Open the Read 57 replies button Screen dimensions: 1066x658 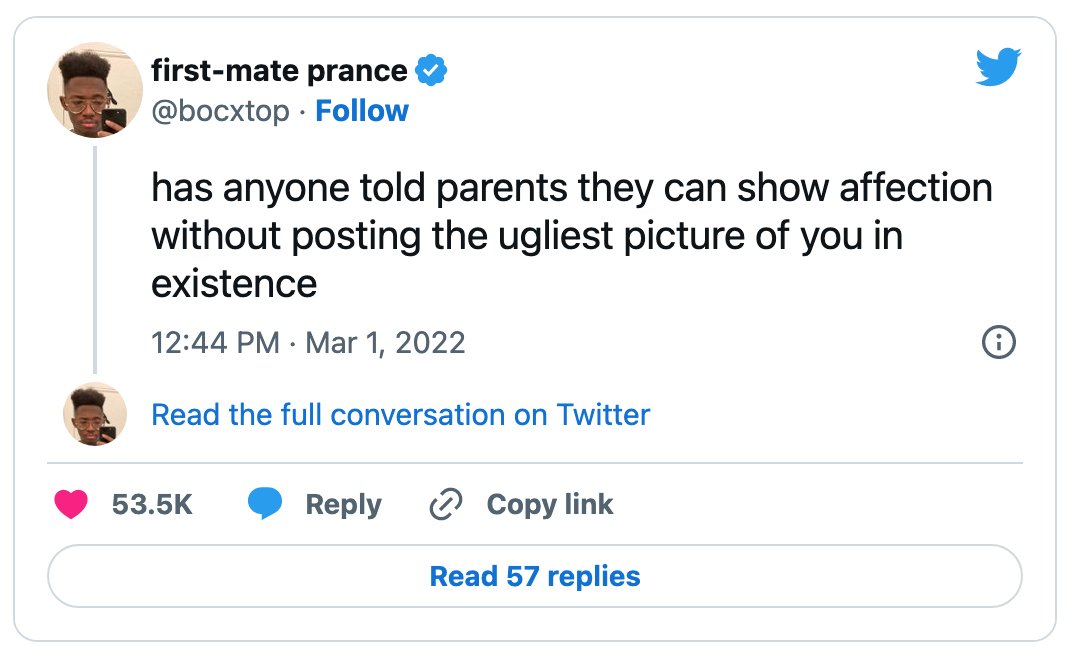pos(534,576)
